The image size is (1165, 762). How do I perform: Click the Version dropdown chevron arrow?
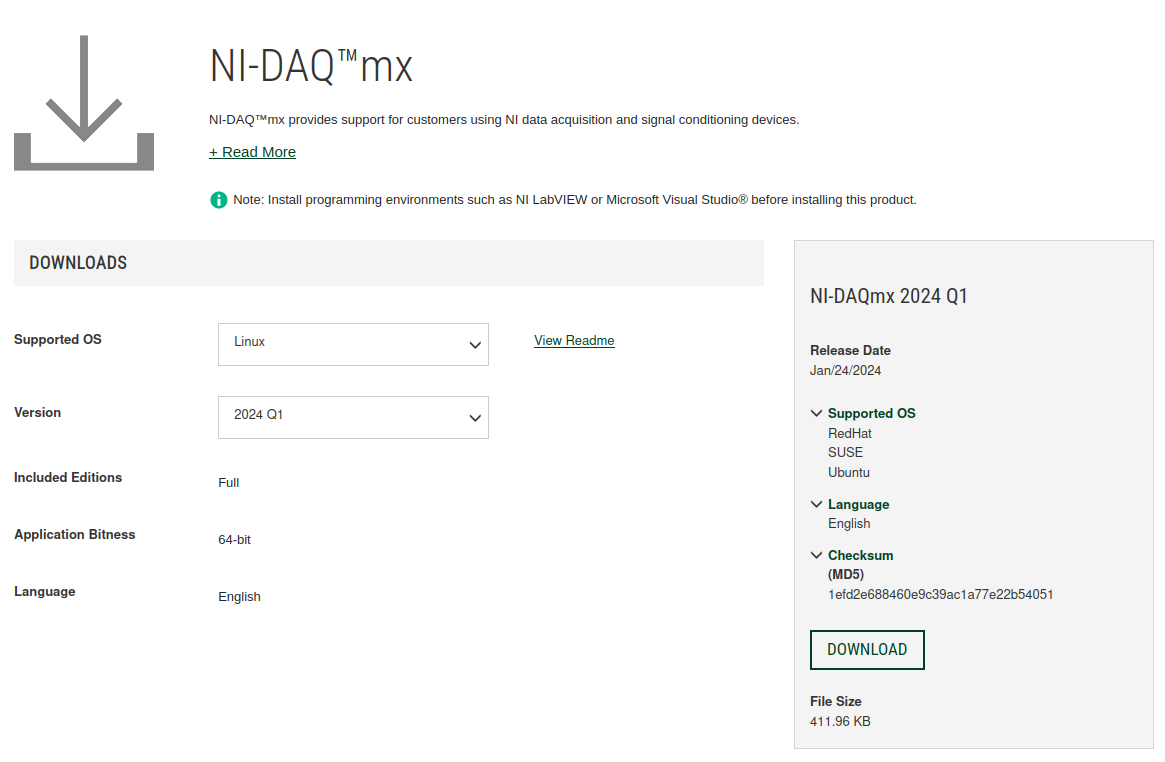pyautogui.click(x=475, y=418)
